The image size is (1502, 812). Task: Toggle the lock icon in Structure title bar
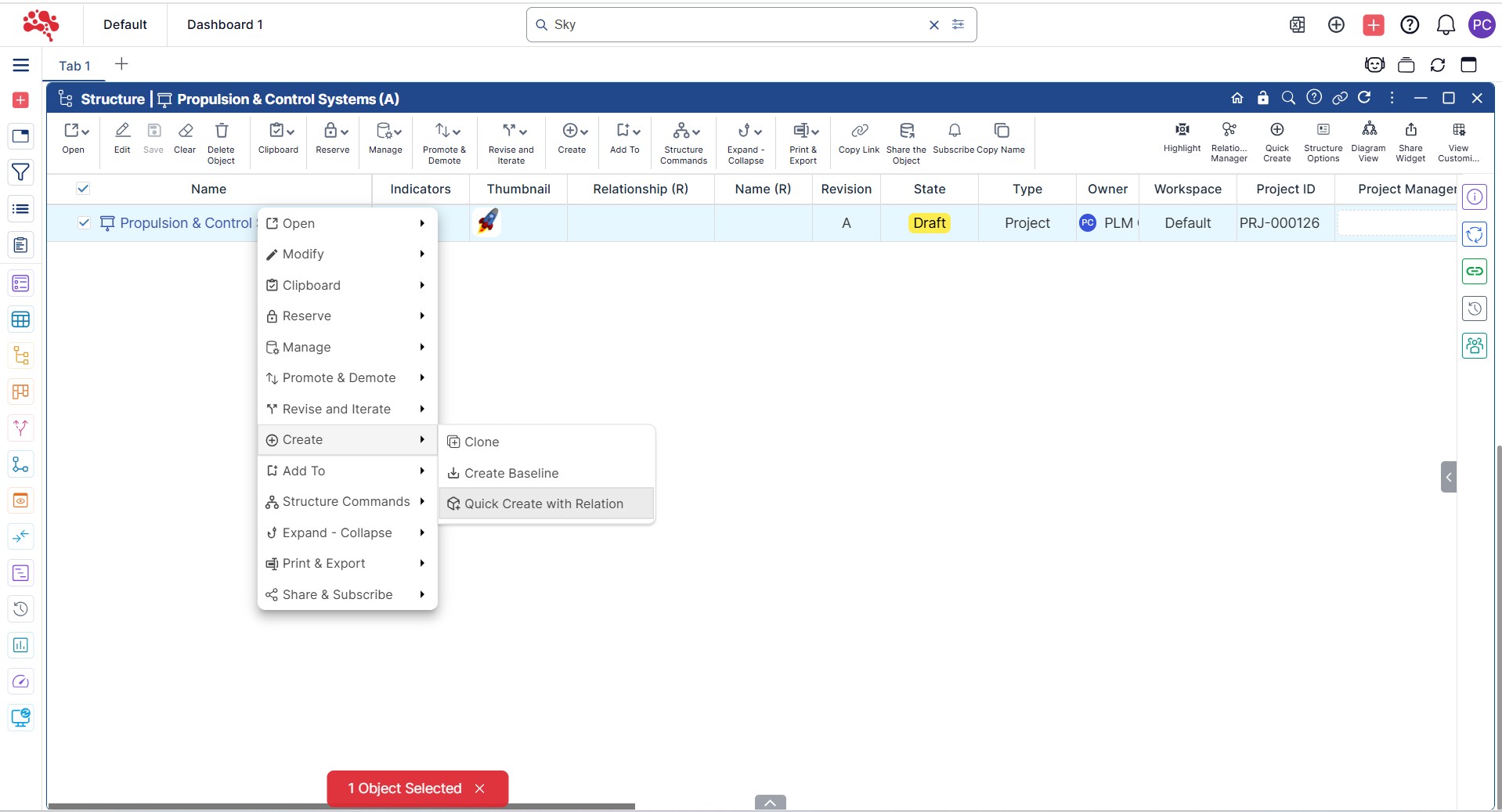(x=1262, y=98)
